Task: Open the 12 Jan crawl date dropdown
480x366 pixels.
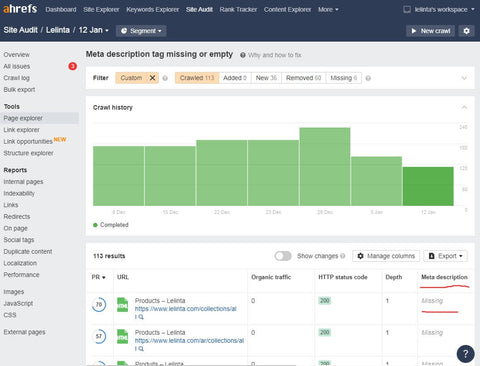Action: click(94, 30)
